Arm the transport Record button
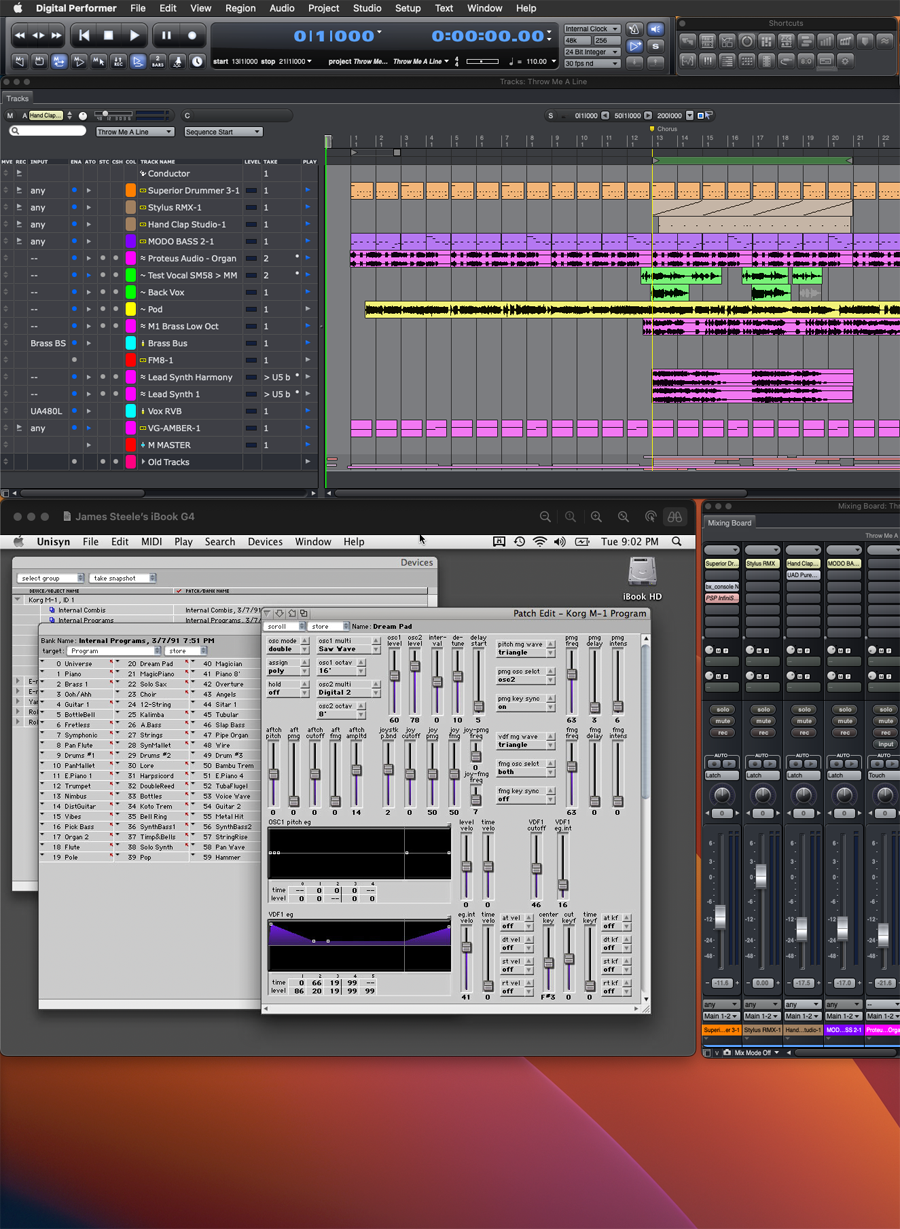900x1229 pixels. click(192, 36)
